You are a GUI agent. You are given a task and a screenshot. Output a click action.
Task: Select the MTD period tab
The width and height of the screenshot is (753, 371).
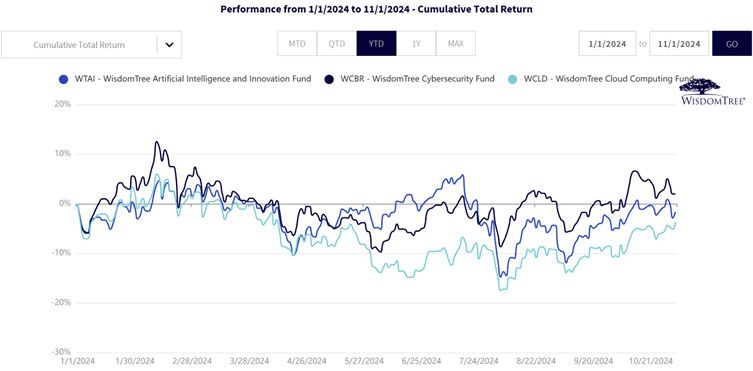point(297,43)
